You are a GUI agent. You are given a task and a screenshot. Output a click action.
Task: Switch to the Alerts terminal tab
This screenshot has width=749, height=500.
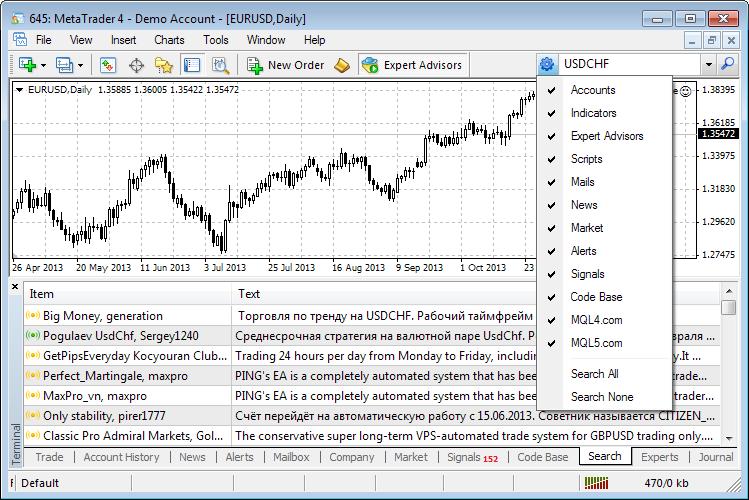click(239, 457)
